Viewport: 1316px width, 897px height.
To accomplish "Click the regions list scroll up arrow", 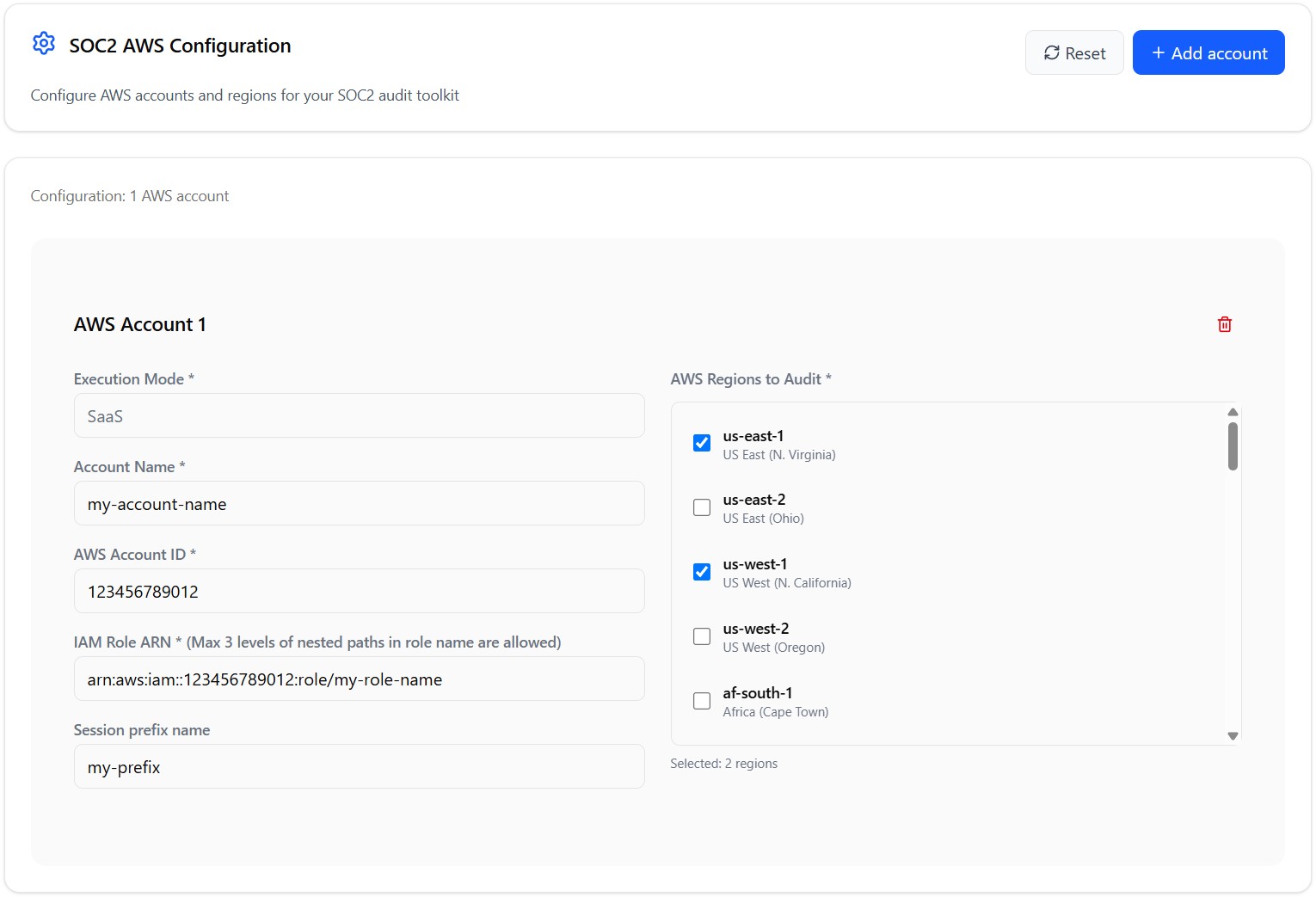I will [1233, 412].
